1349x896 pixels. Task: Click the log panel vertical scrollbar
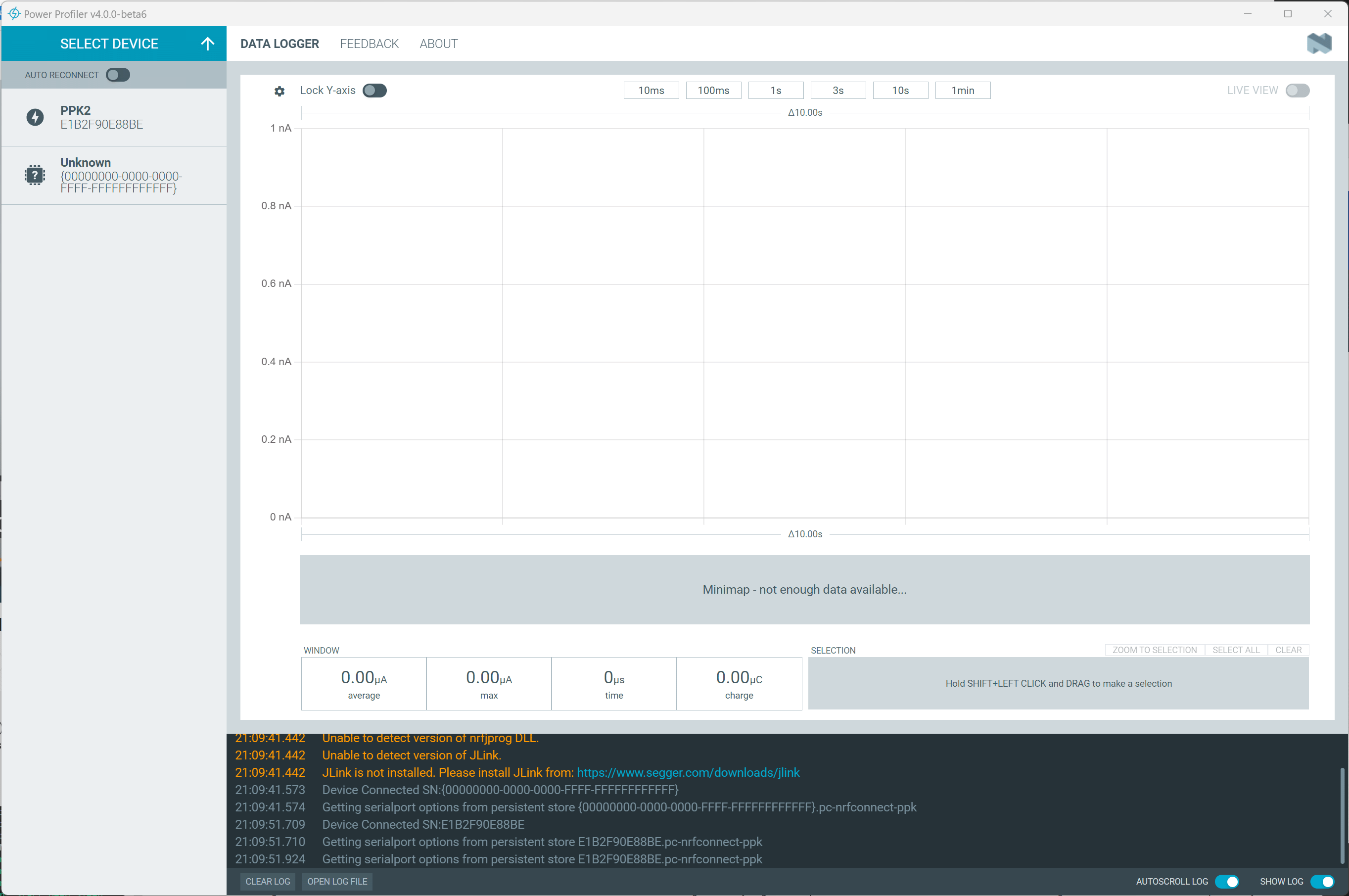(1342, 816)
